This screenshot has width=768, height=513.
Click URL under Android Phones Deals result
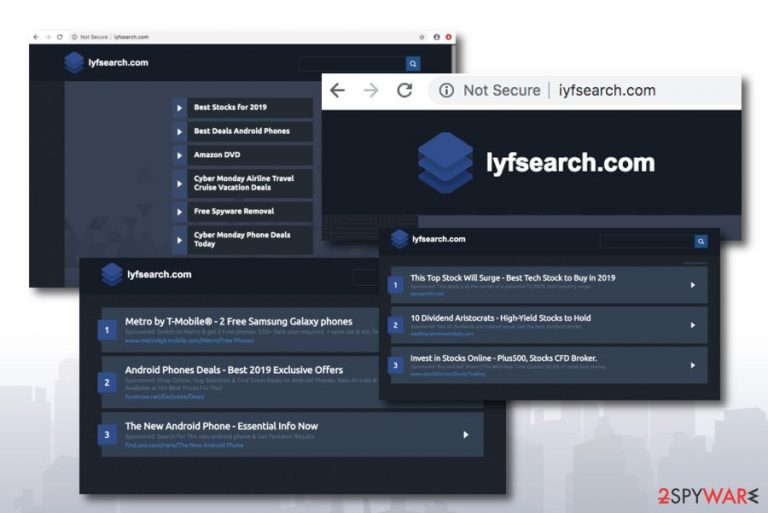click(x=165, y=397)
